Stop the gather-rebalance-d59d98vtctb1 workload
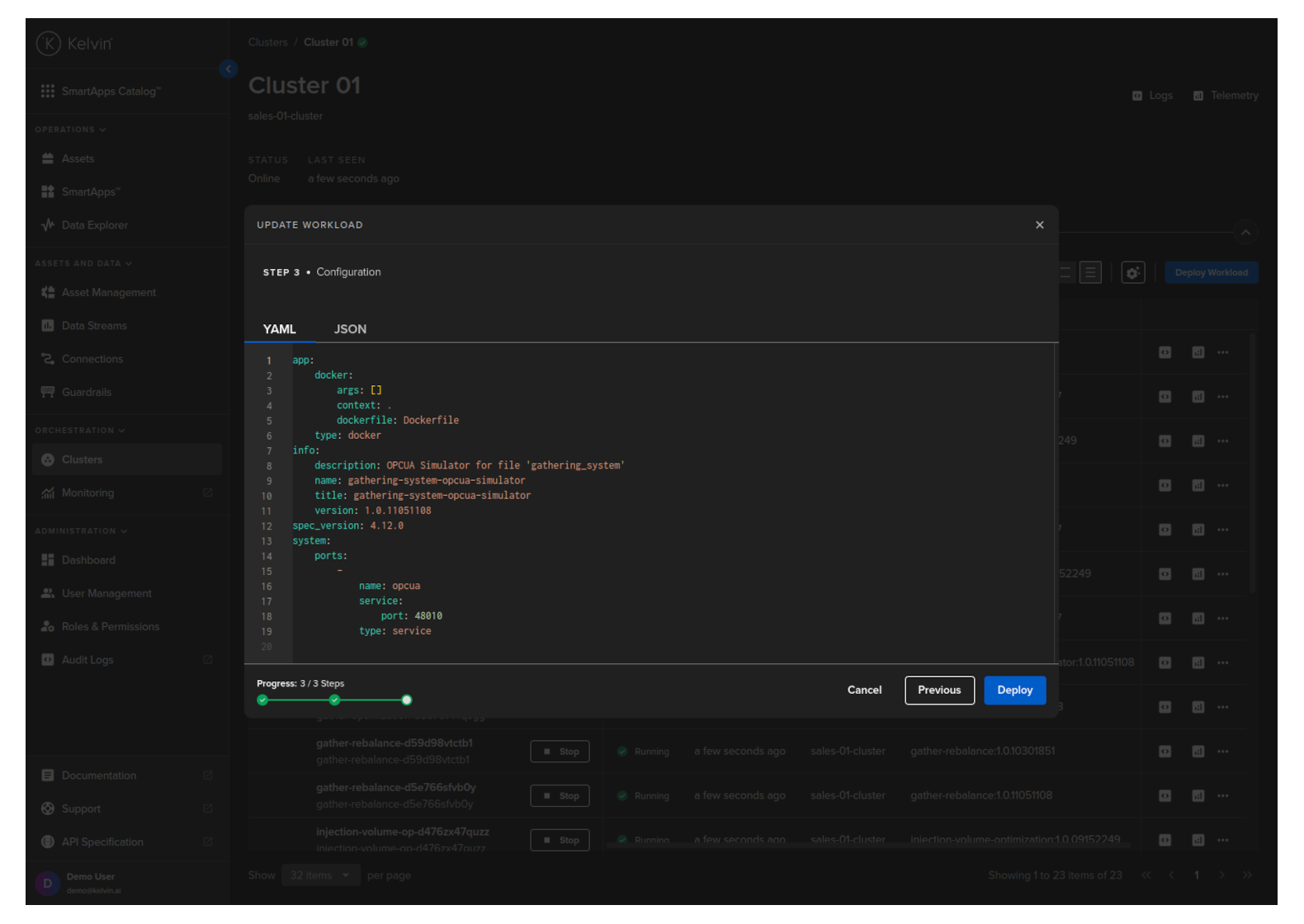 (560, 752)
